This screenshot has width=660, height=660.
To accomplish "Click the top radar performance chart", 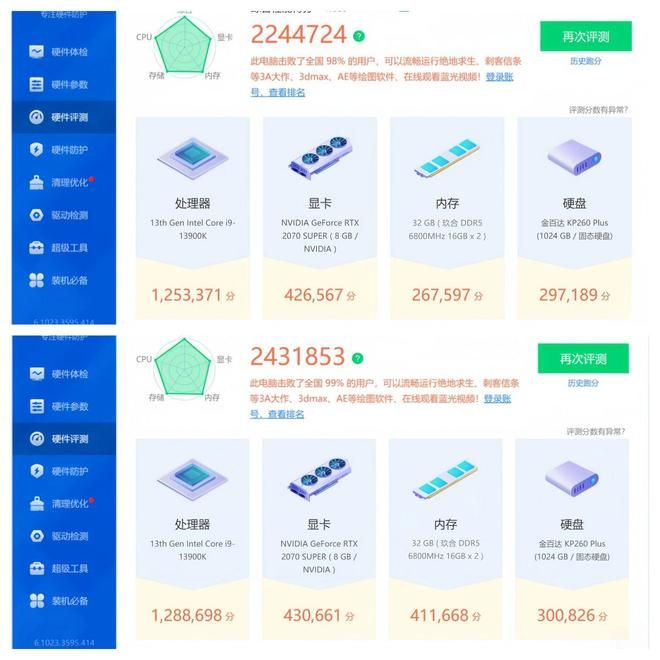I will coord(184,45).
